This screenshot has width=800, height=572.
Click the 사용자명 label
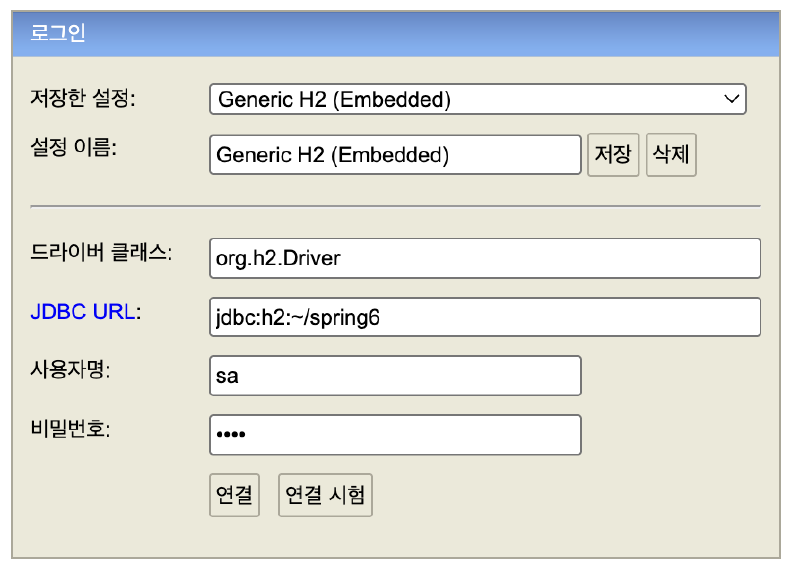[70, 369]
